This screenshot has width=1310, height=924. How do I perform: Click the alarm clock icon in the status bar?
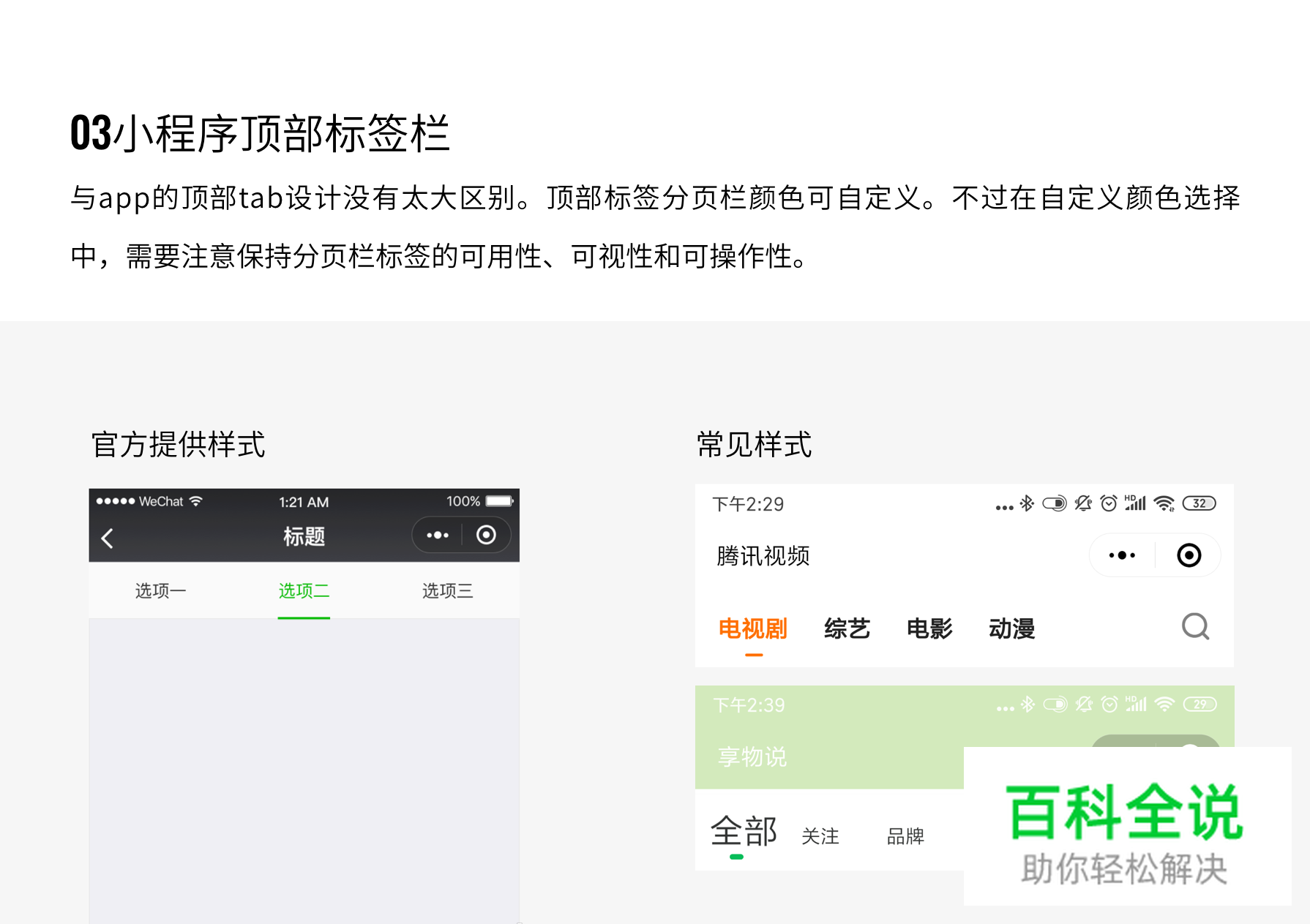click(1108, 503)
